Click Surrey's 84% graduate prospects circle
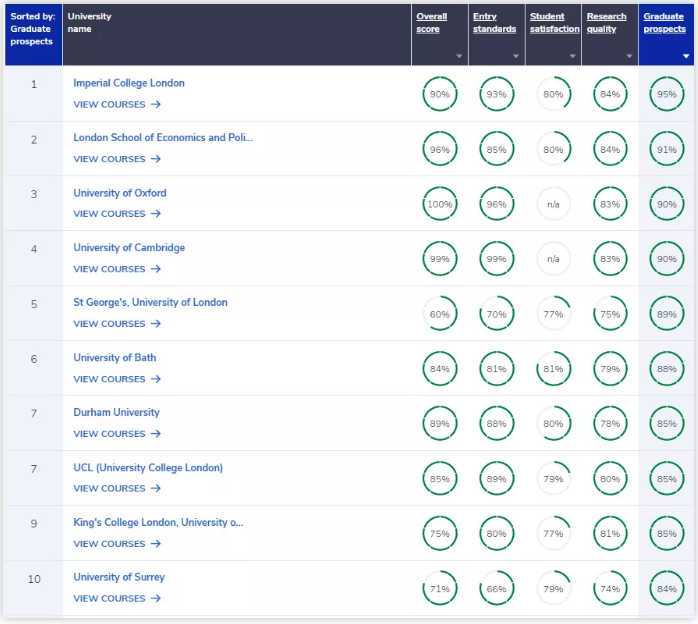698x624 pixels. coord(667,588)
